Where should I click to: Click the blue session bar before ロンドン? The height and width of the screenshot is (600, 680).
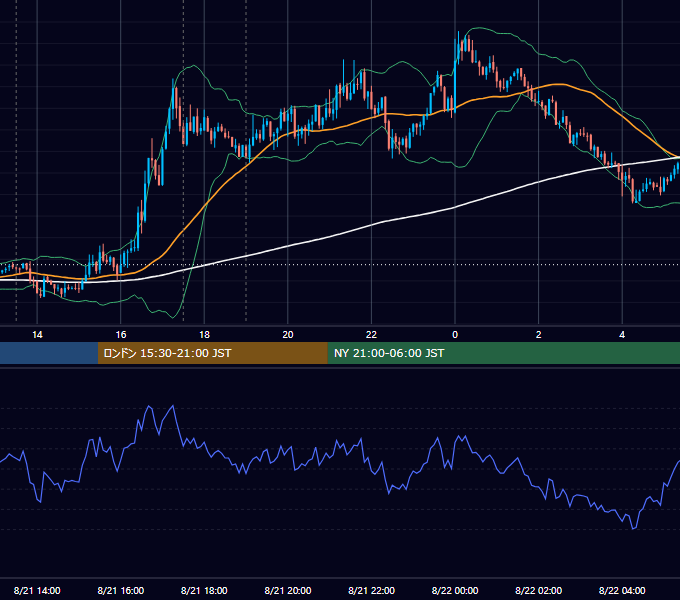click(x=49, y=353)
